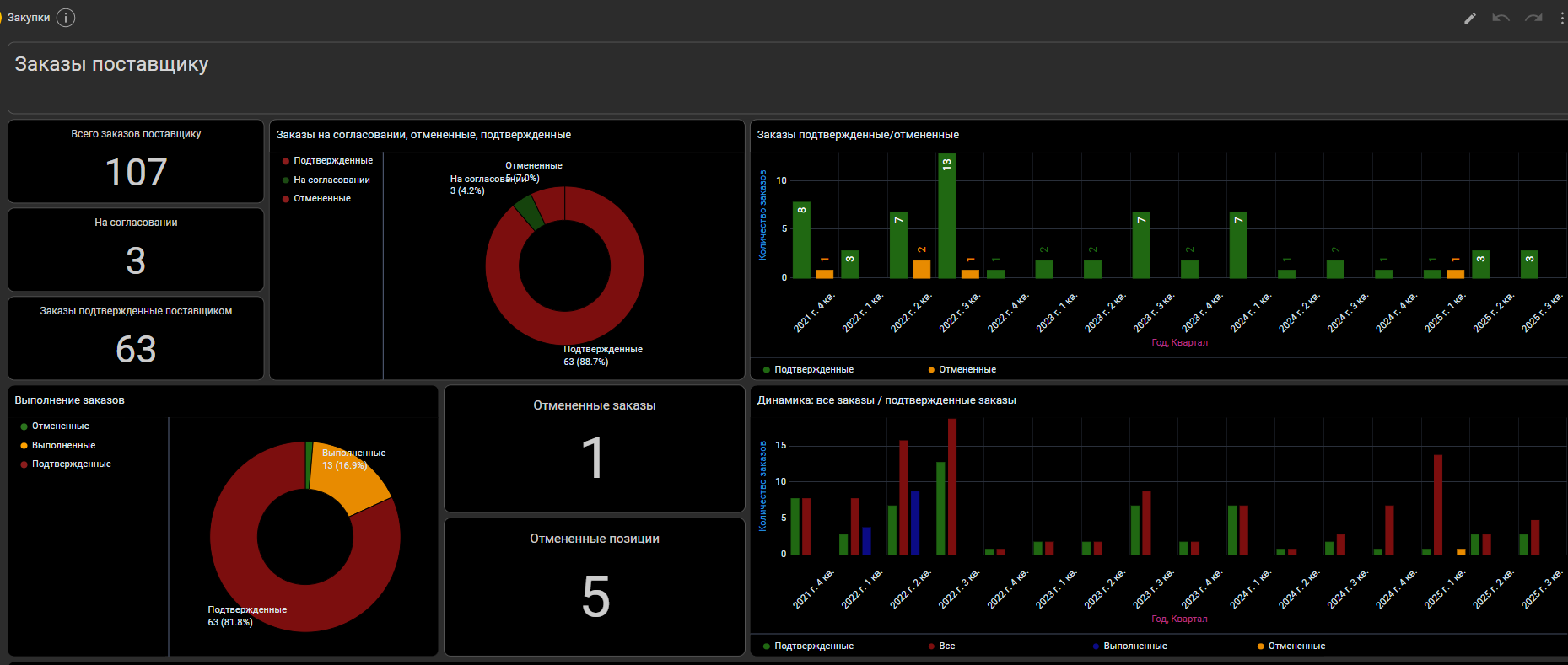
Task: Click the undo arrow icon
Action: [x=1501, y=19]
